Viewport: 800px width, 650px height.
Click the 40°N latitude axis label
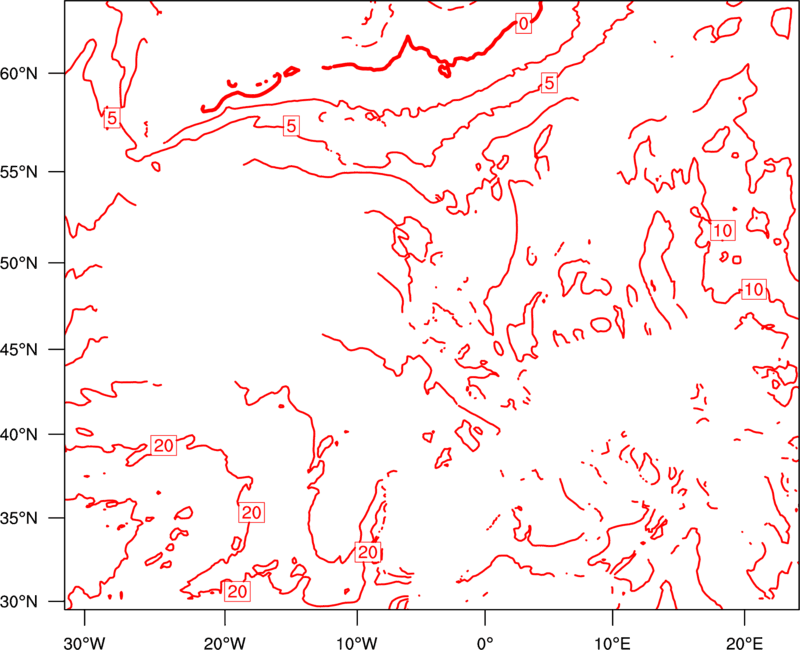pos(19,435)
